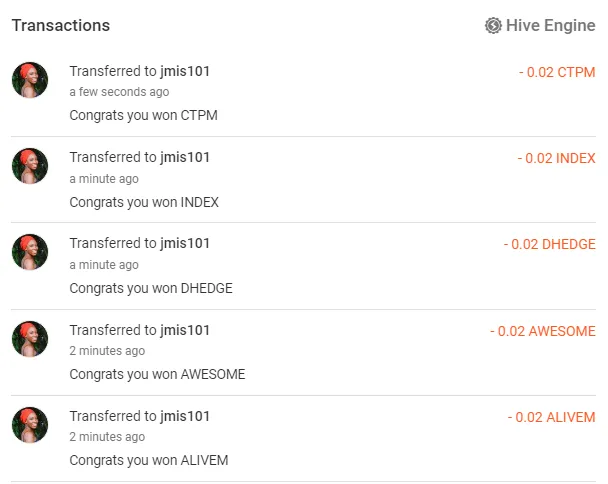Click avatar on the DHEDGE transfer row
This screenshot has height=484, width=608.
(30, 252)
